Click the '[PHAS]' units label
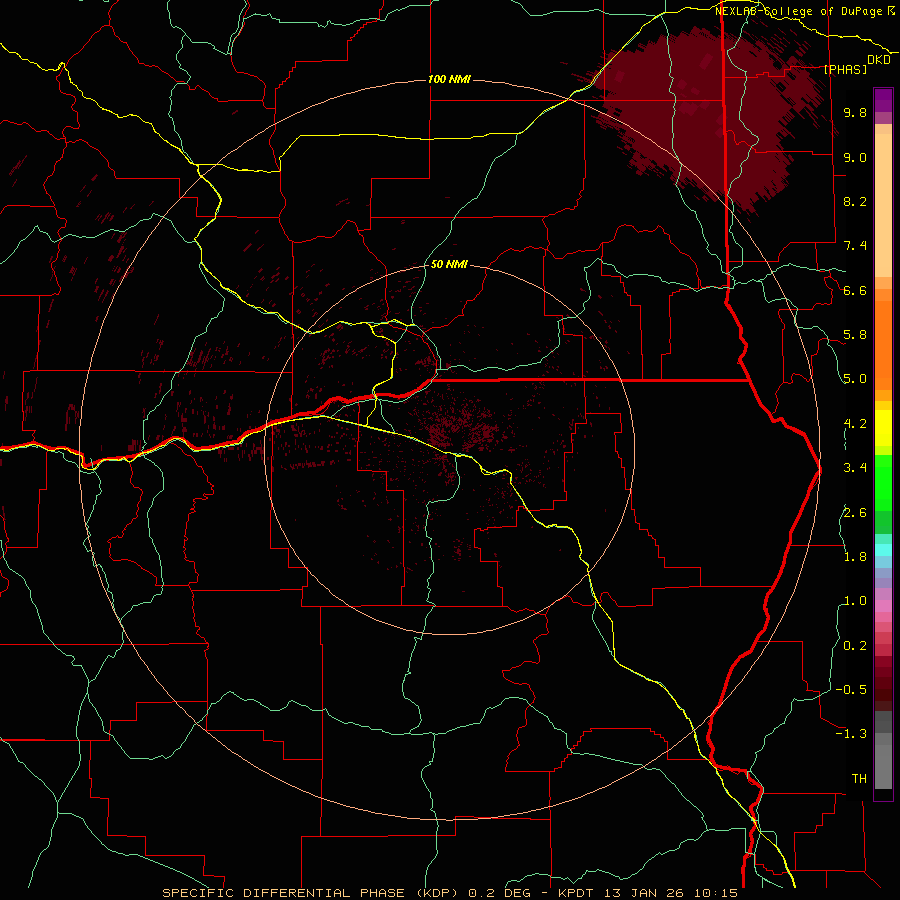 click(x=845, y=69)
